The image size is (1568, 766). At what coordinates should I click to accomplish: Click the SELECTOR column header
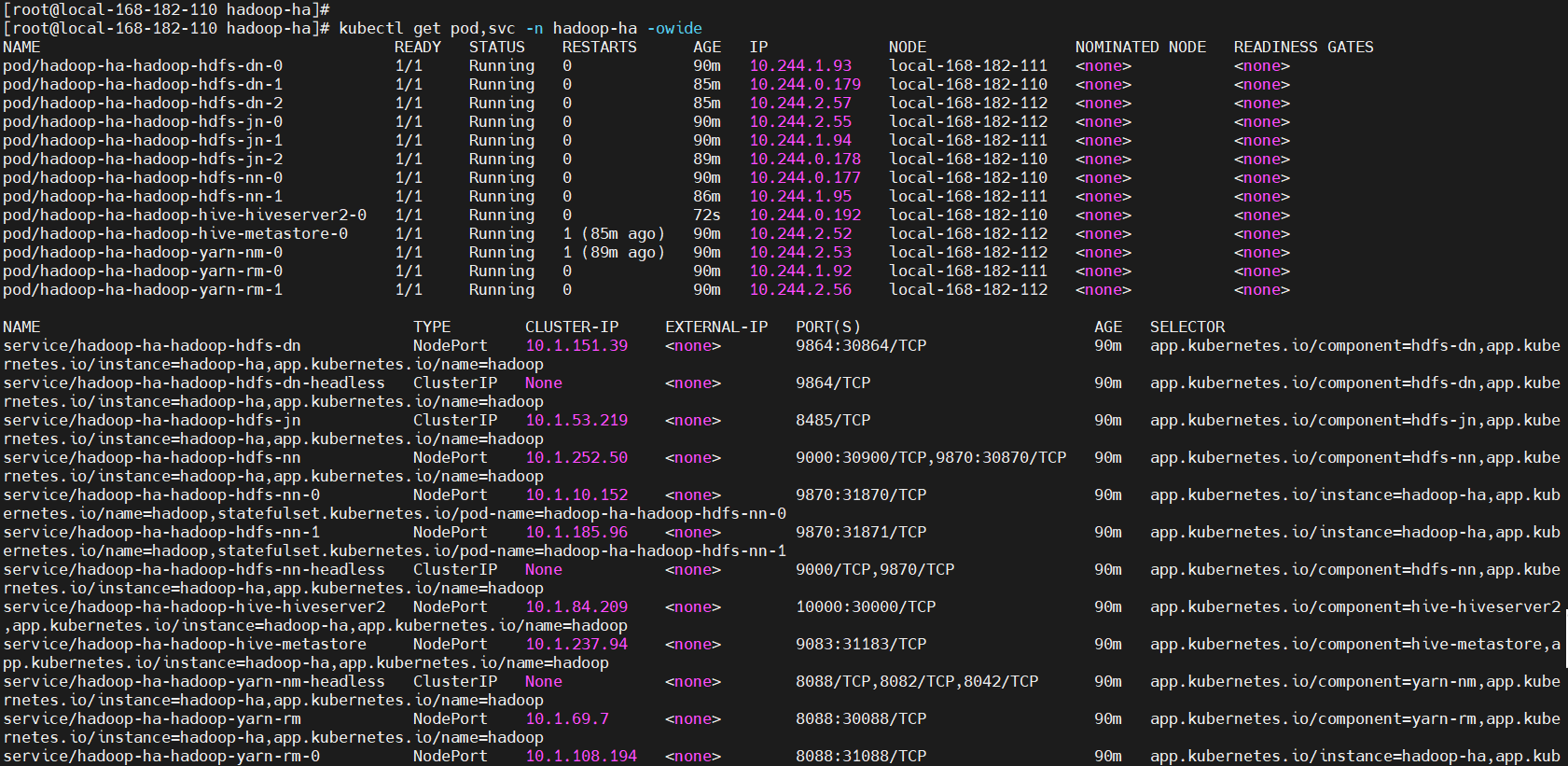coord(1187,327)
